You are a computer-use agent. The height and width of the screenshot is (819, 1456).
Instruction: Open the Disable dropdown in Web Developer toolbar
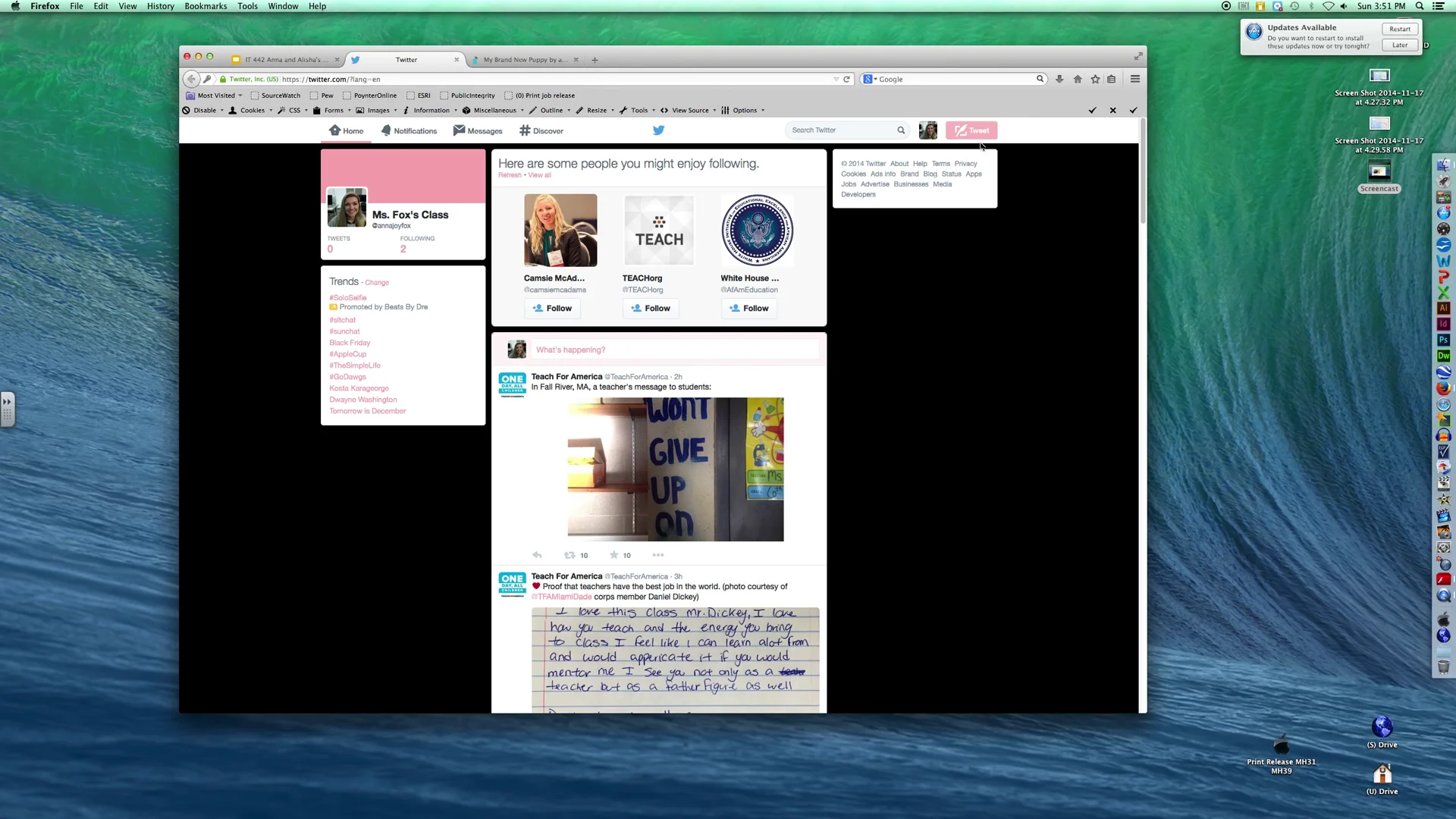click(x=203, y=111)
